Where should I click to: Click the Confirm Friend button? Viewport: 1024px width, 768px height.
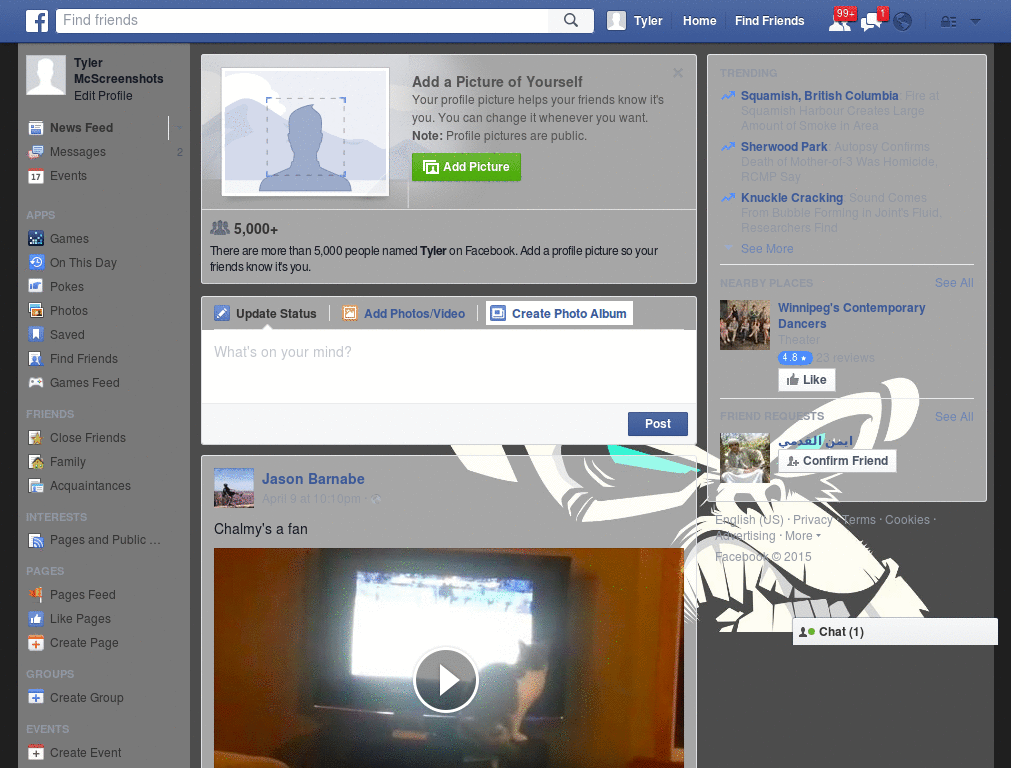click(x=838, y=461)
